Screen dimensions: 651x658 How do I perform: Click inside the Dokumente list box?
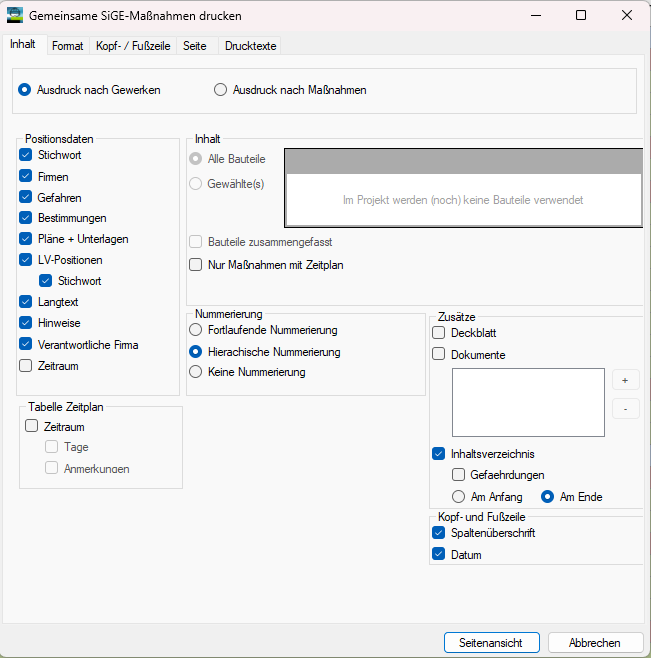(528, 402)
